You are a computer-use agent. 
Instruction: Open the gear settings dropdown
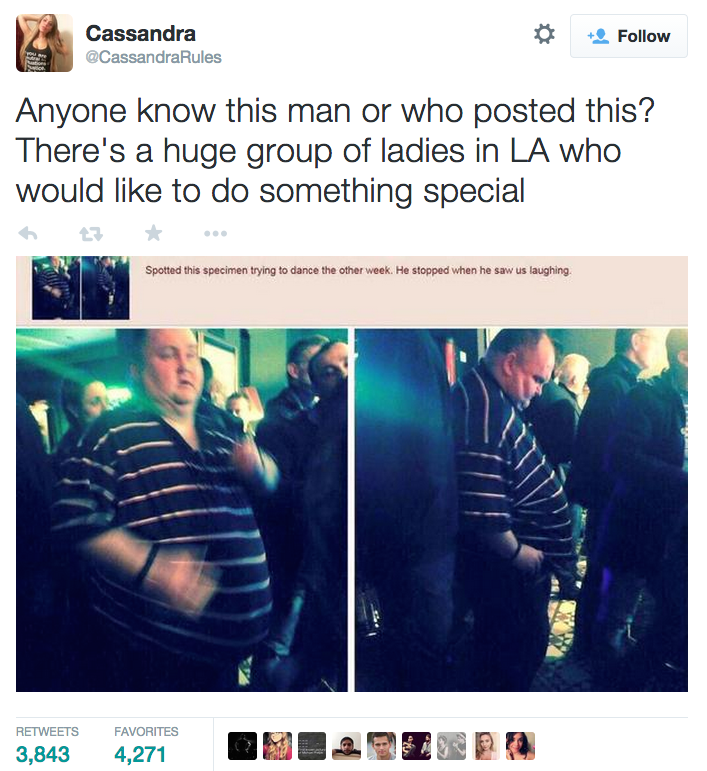[544, 34]
